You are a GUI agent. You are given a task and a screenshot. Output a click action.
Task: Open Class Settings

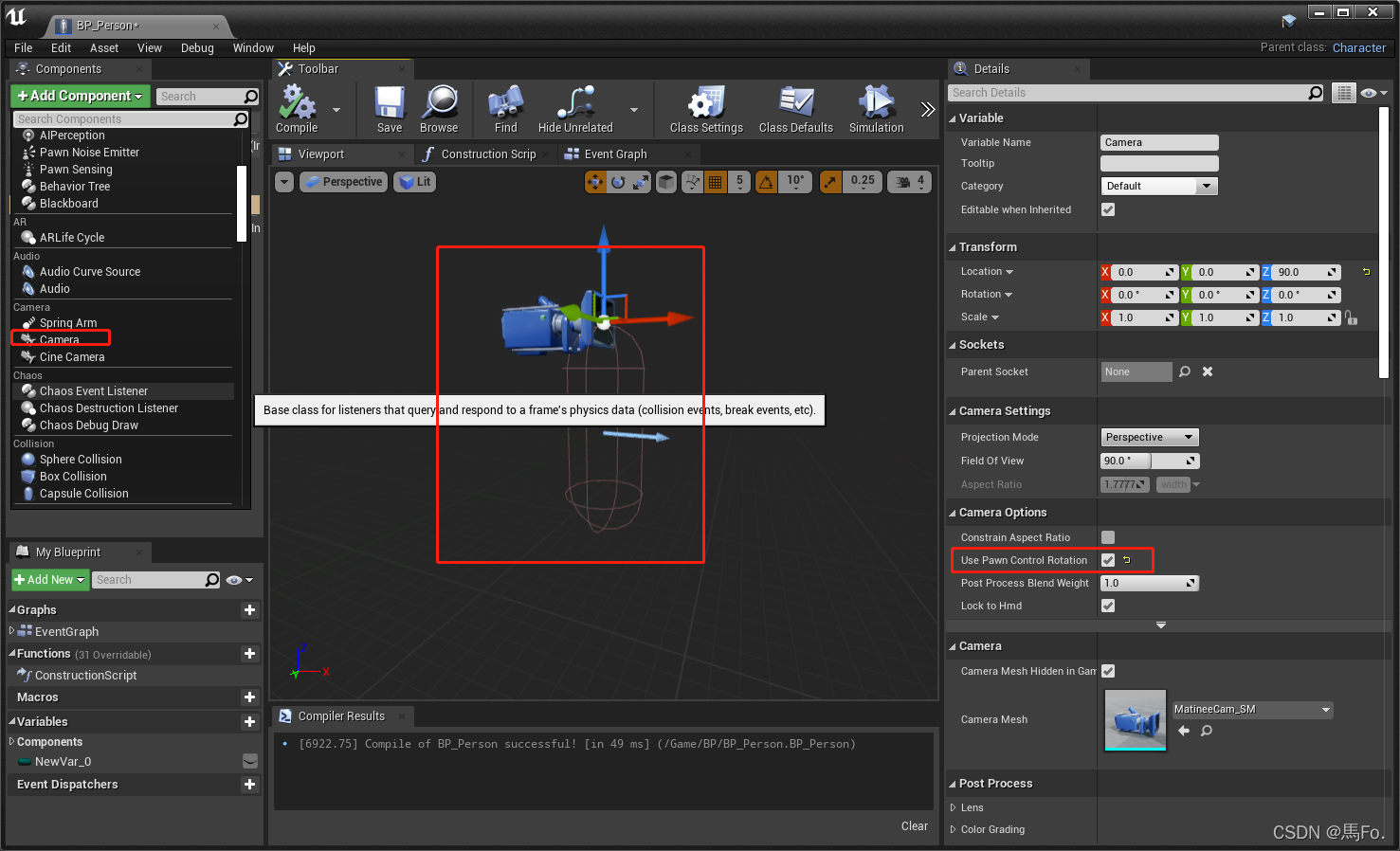[x=705, y=107]
